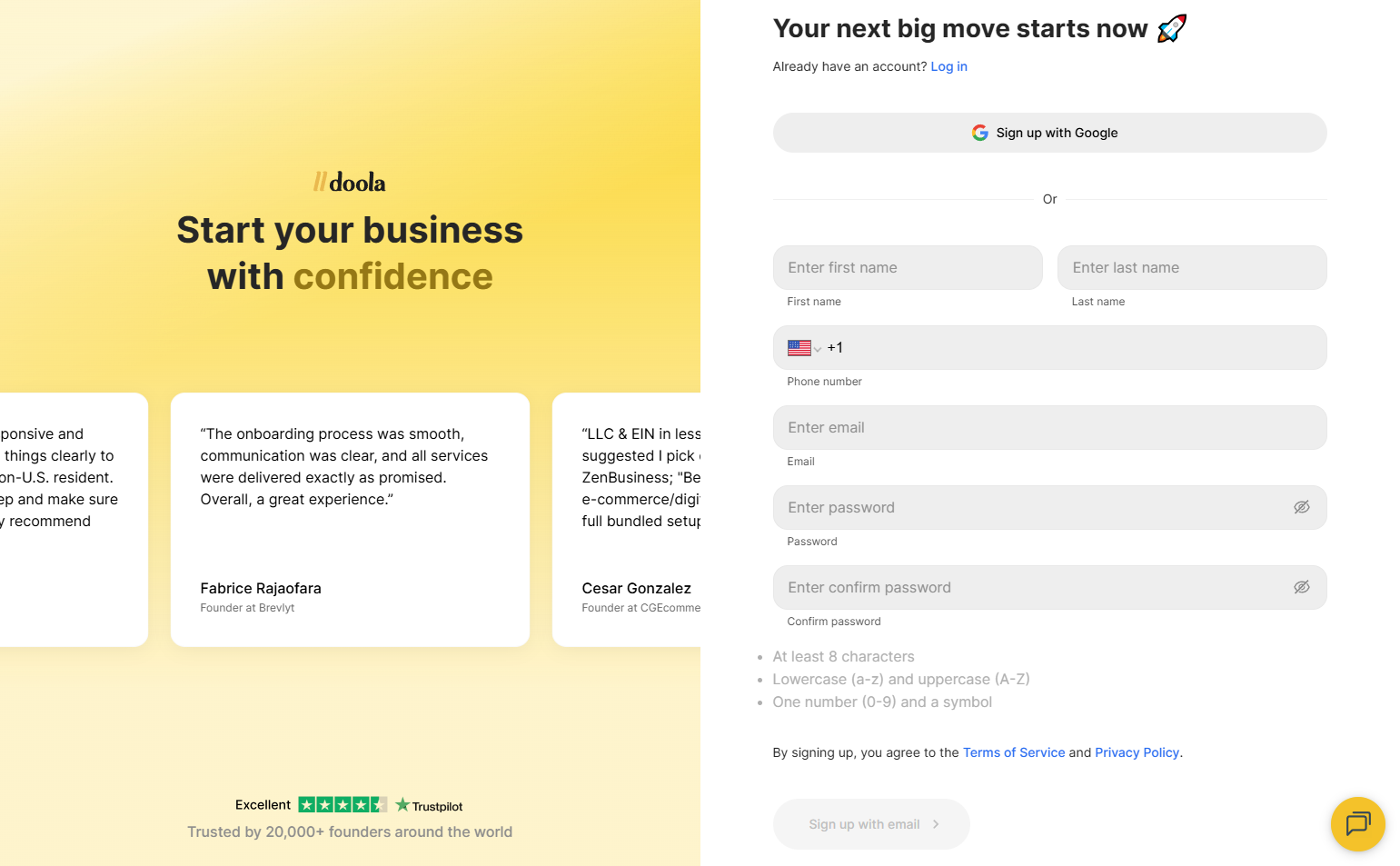Image resolution: width=1400 pixels, height=866 pixels.
Task: Click the doola logo
Action: point(350,182)
